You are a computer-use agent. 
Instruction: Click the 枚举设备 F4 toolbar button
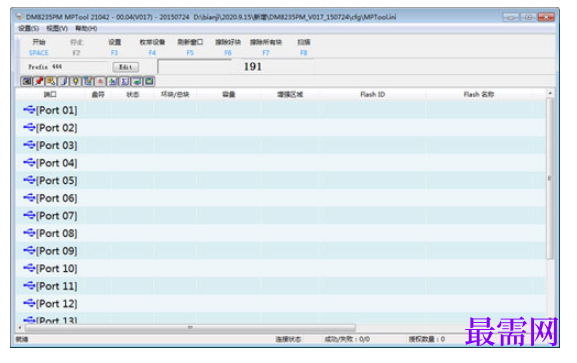point(152,47)
